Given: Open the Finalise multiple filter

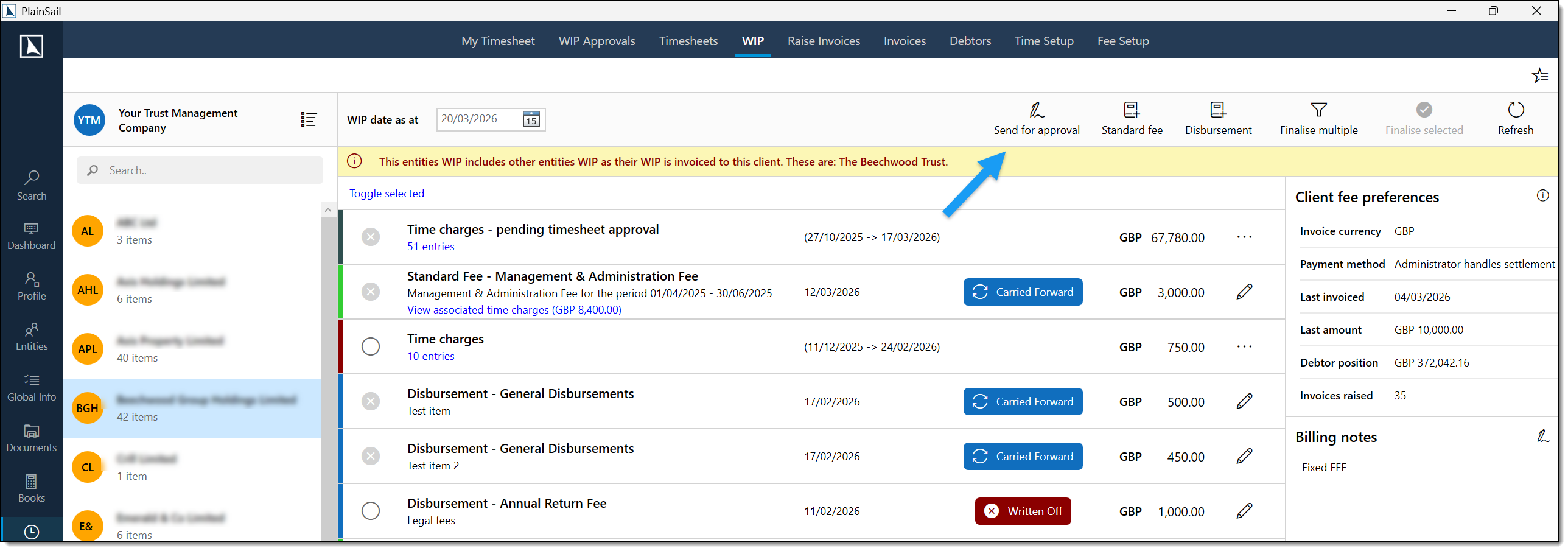Looking at the screenshot, I should tap(1318, 110).
